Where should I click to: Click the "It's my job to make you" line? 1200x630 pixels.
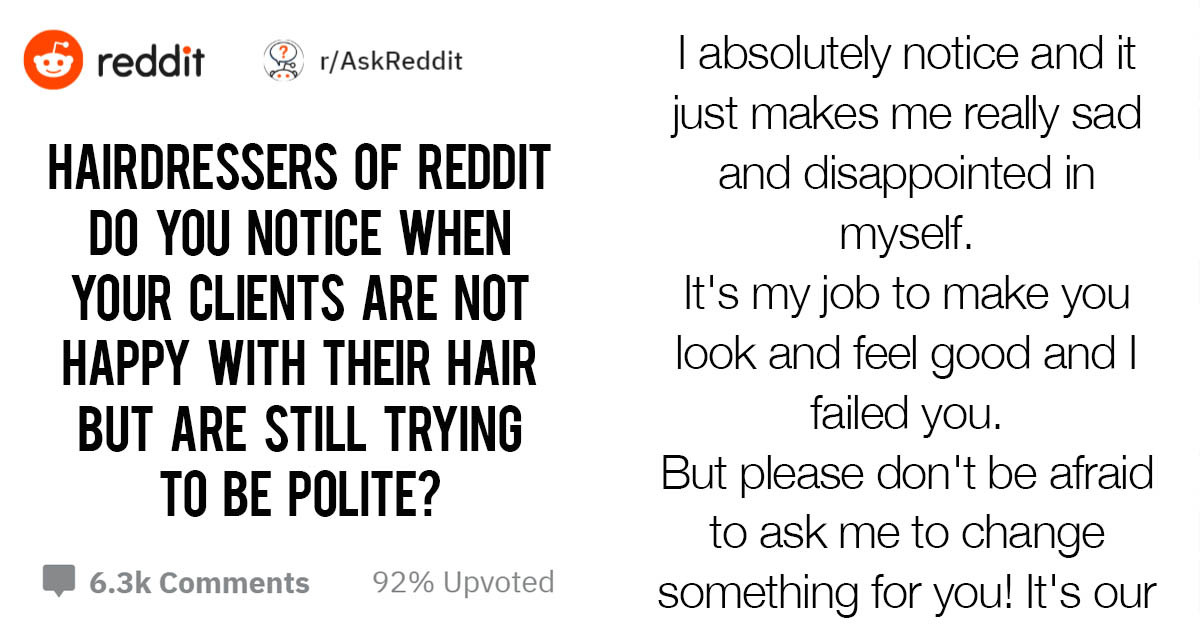click(906, 295)
